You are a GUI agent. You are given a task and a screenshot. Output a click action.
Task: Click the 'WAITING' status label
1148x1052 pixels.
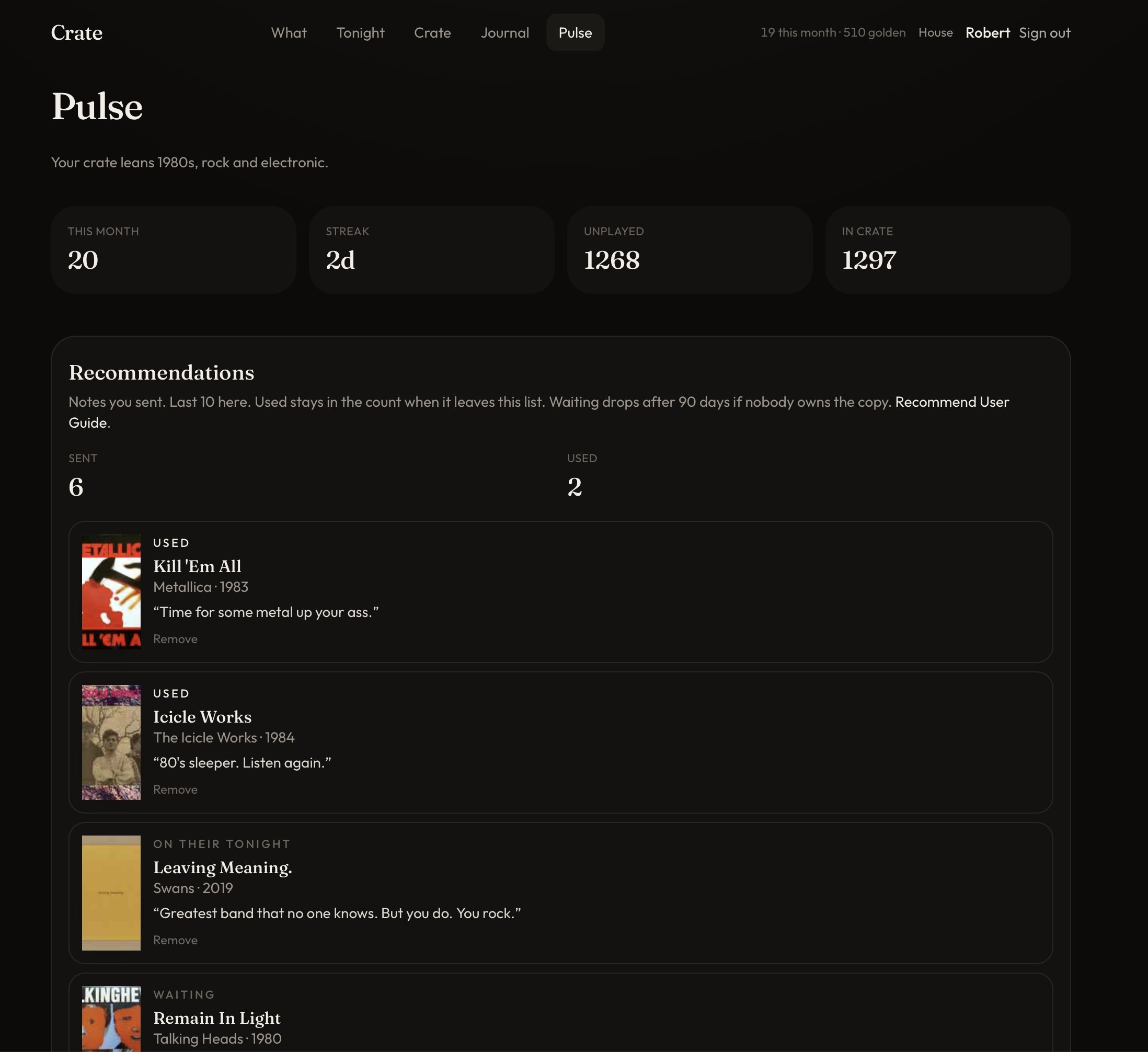pyautogui.click(x=184, y=994)
